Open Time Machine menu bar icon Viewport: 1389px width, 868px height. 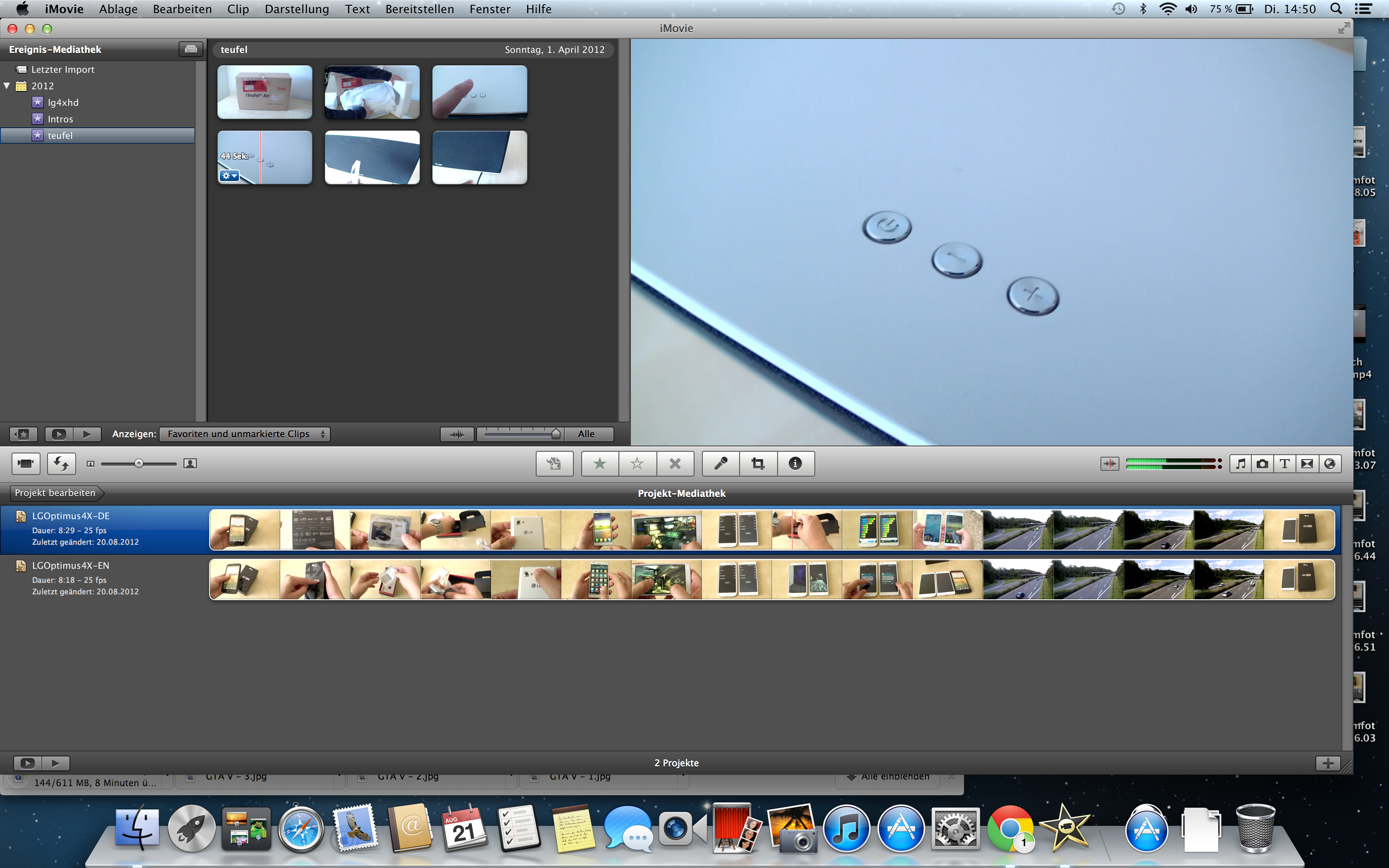(x=1118, y=9)
